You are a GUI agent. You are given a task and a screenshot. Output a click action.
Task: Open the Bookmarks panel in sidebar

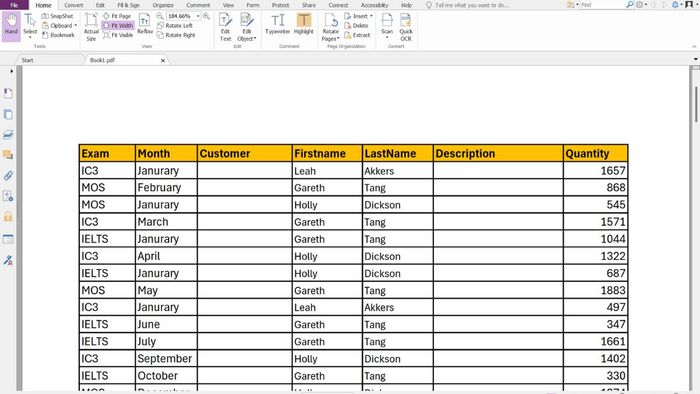click(x=8, y=93)
